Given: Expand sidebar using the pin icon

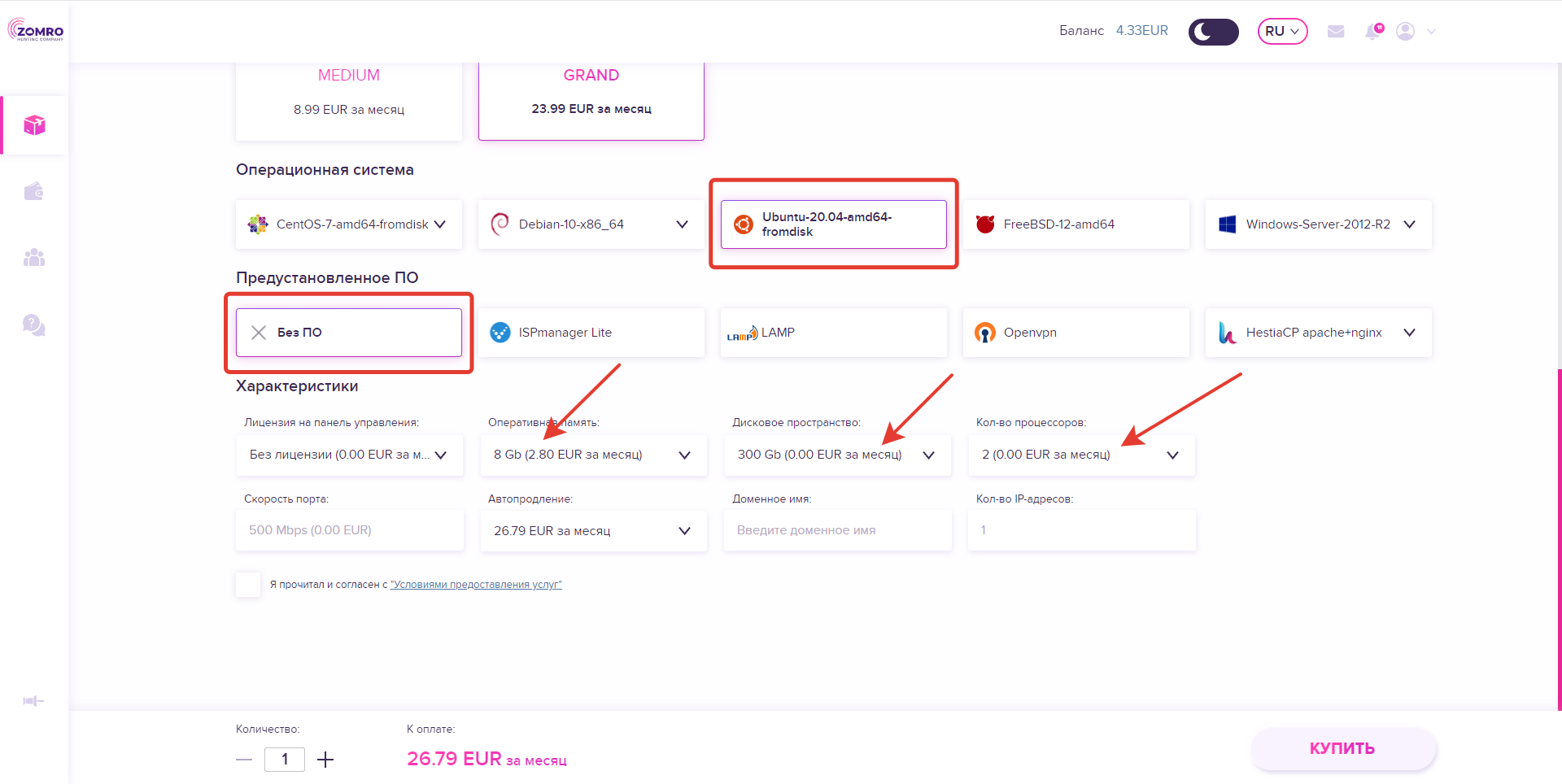Looking at the screenshot, I should [x=33, y=701].
